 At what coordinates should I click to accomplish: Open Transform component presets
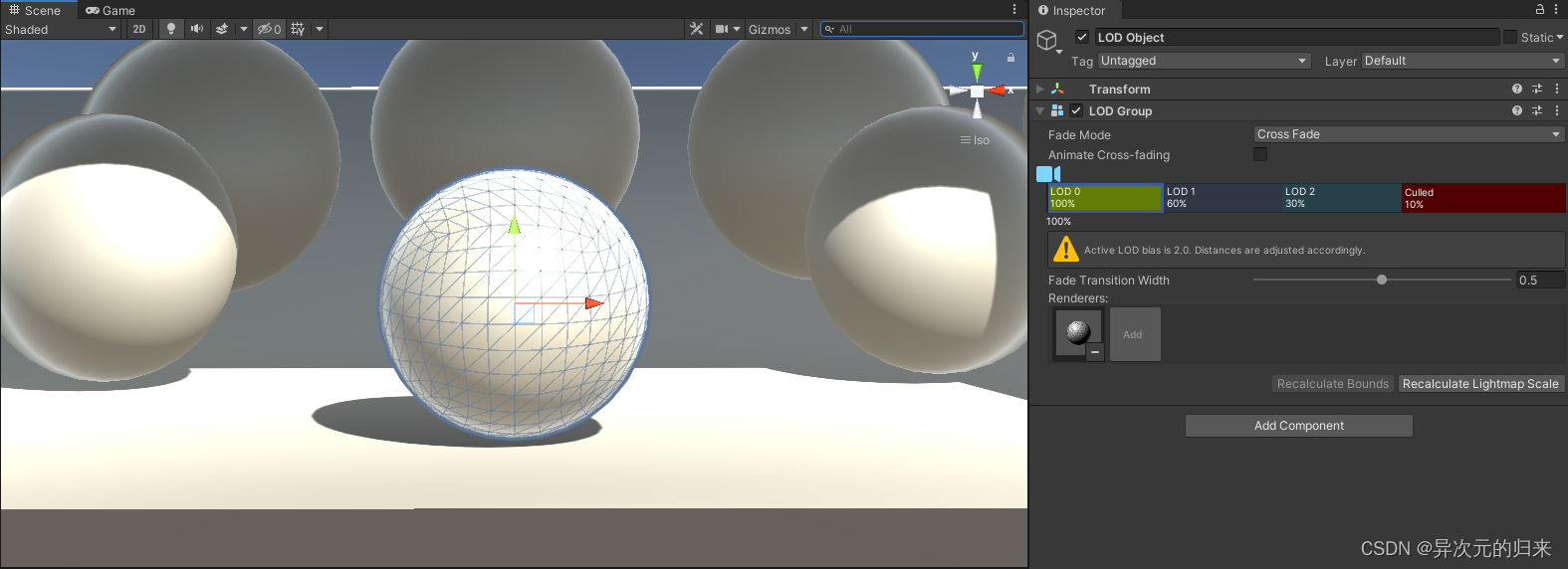[1537, 89]
